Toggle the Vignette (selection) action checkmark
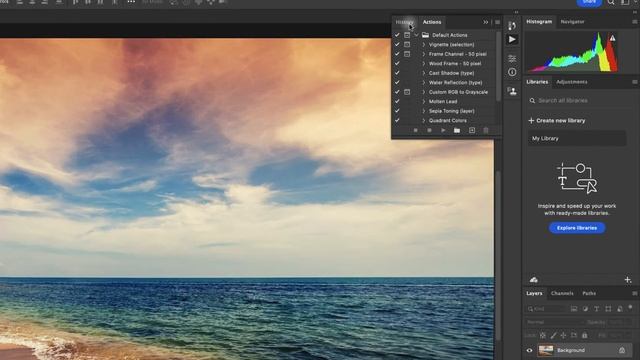The image size is (640, 360). click(x=397, y=44)
